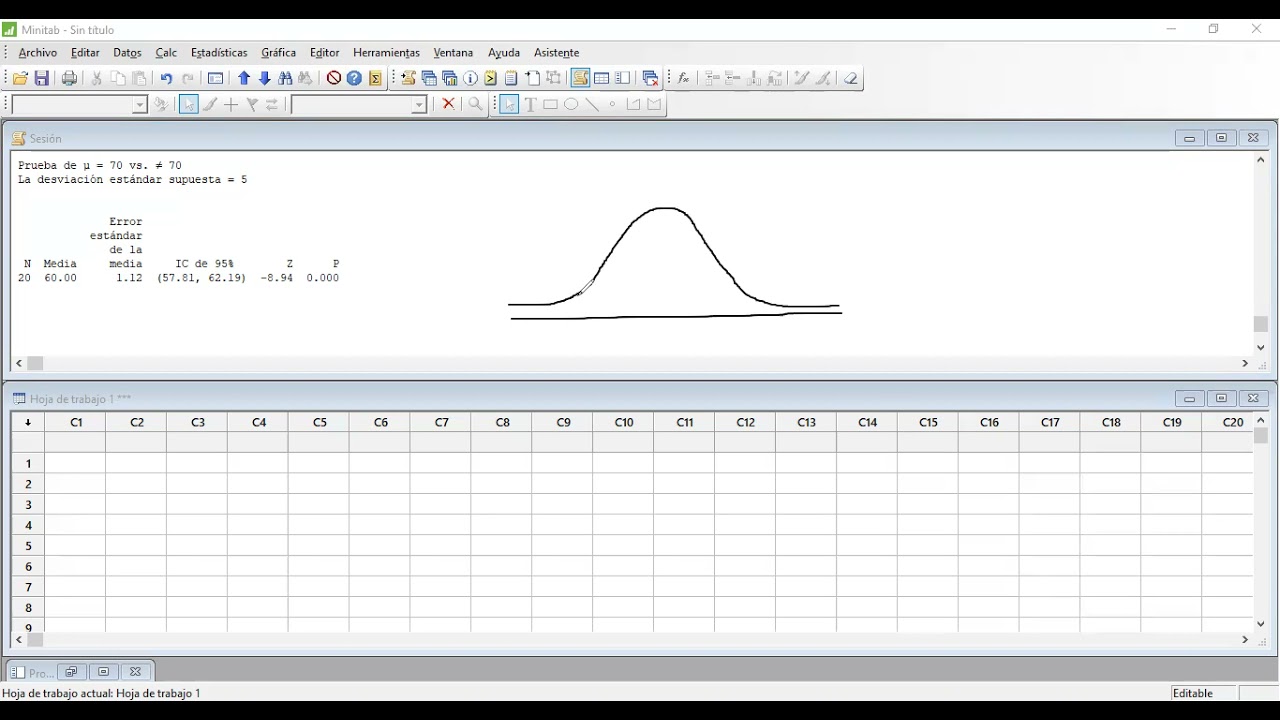Click the cell in row 1 under C3

click(x=198, y=463)
